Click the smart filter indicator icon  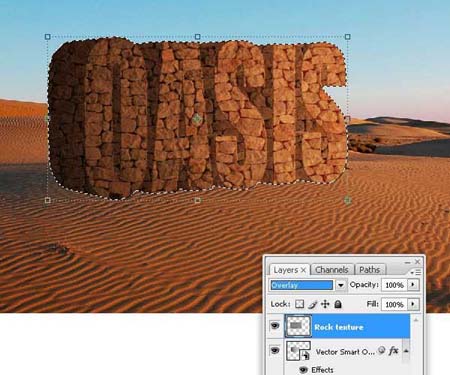point(382,350)
